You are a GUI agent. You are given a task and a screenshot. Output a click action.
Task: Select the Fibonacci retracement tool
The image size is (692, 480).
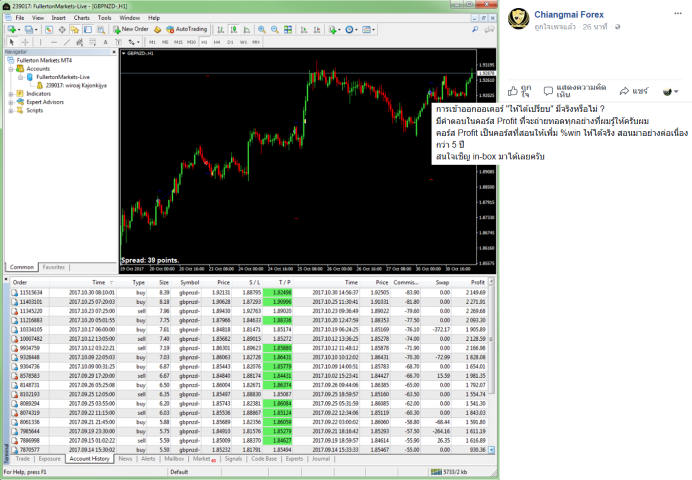[93, 42]
